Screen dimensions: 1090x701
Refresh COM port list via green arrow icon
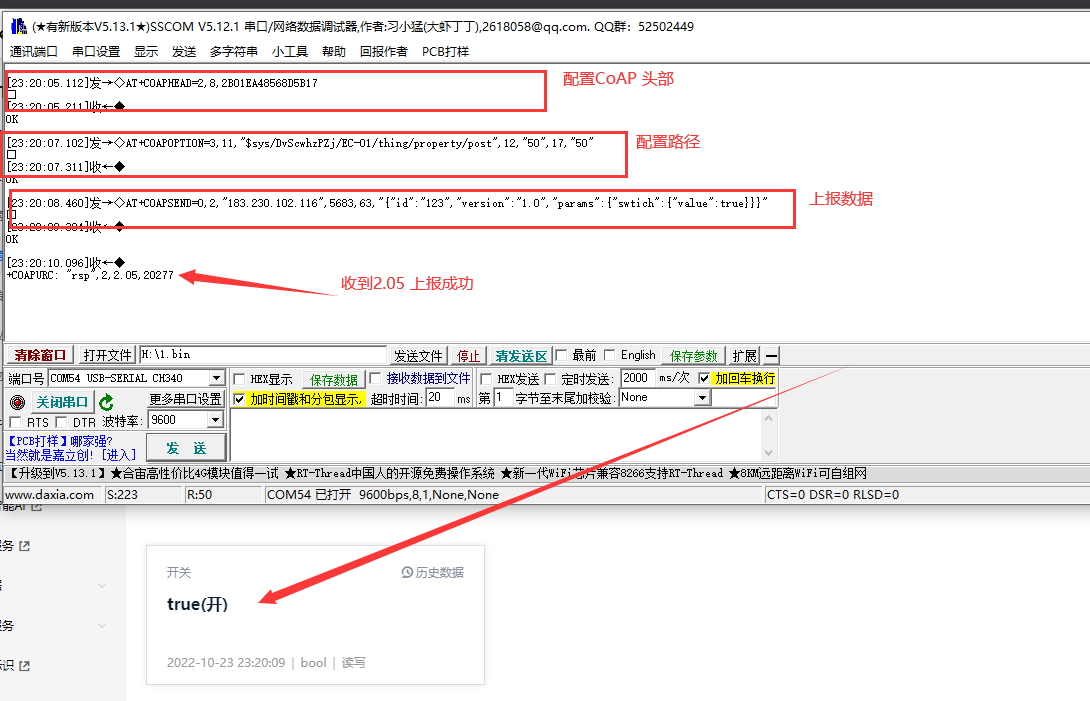(x=105, y=402)
